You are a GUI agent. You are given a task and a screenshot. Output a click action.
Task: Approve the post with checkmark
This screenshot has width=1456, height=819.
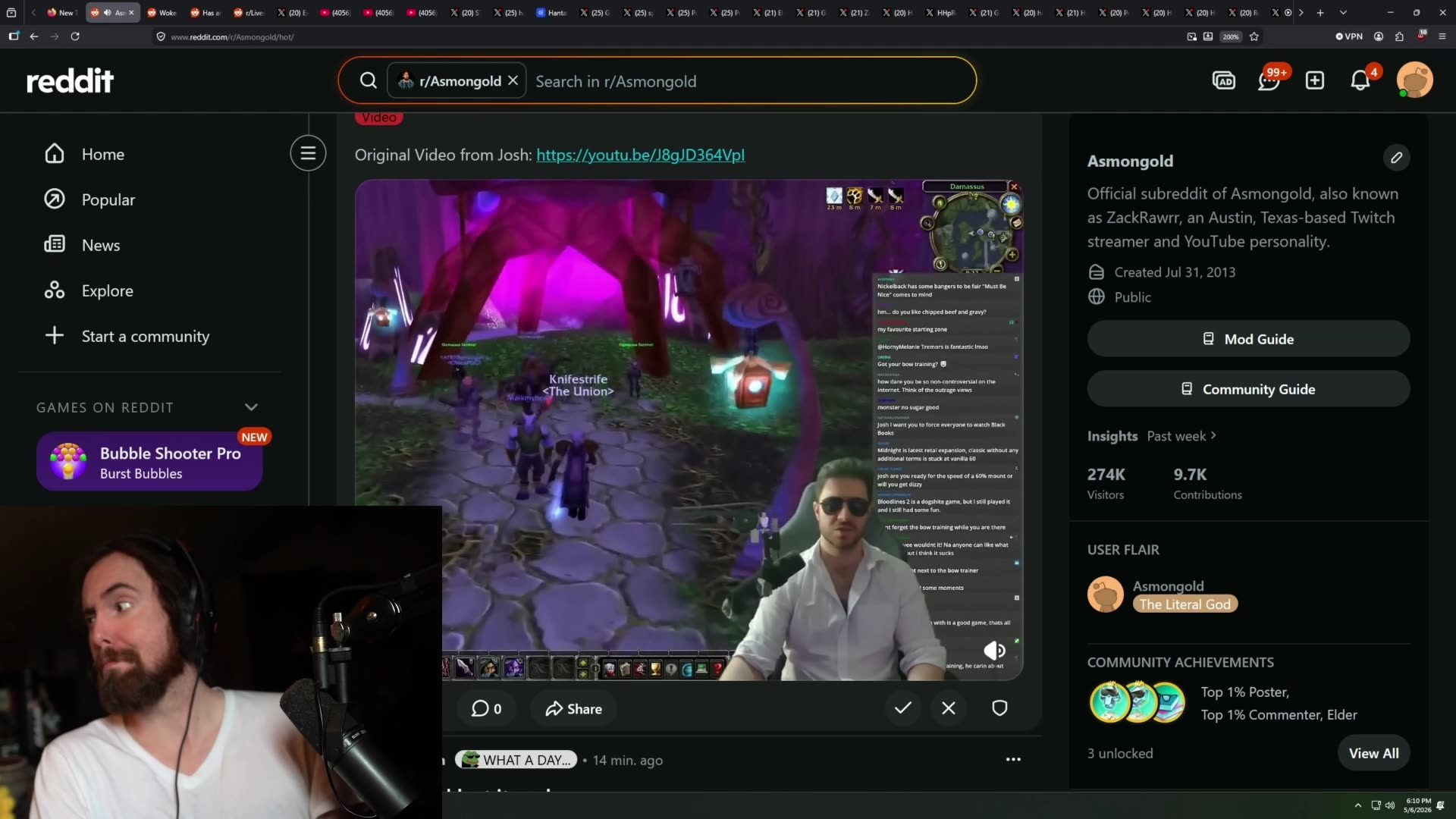[902, 708]
